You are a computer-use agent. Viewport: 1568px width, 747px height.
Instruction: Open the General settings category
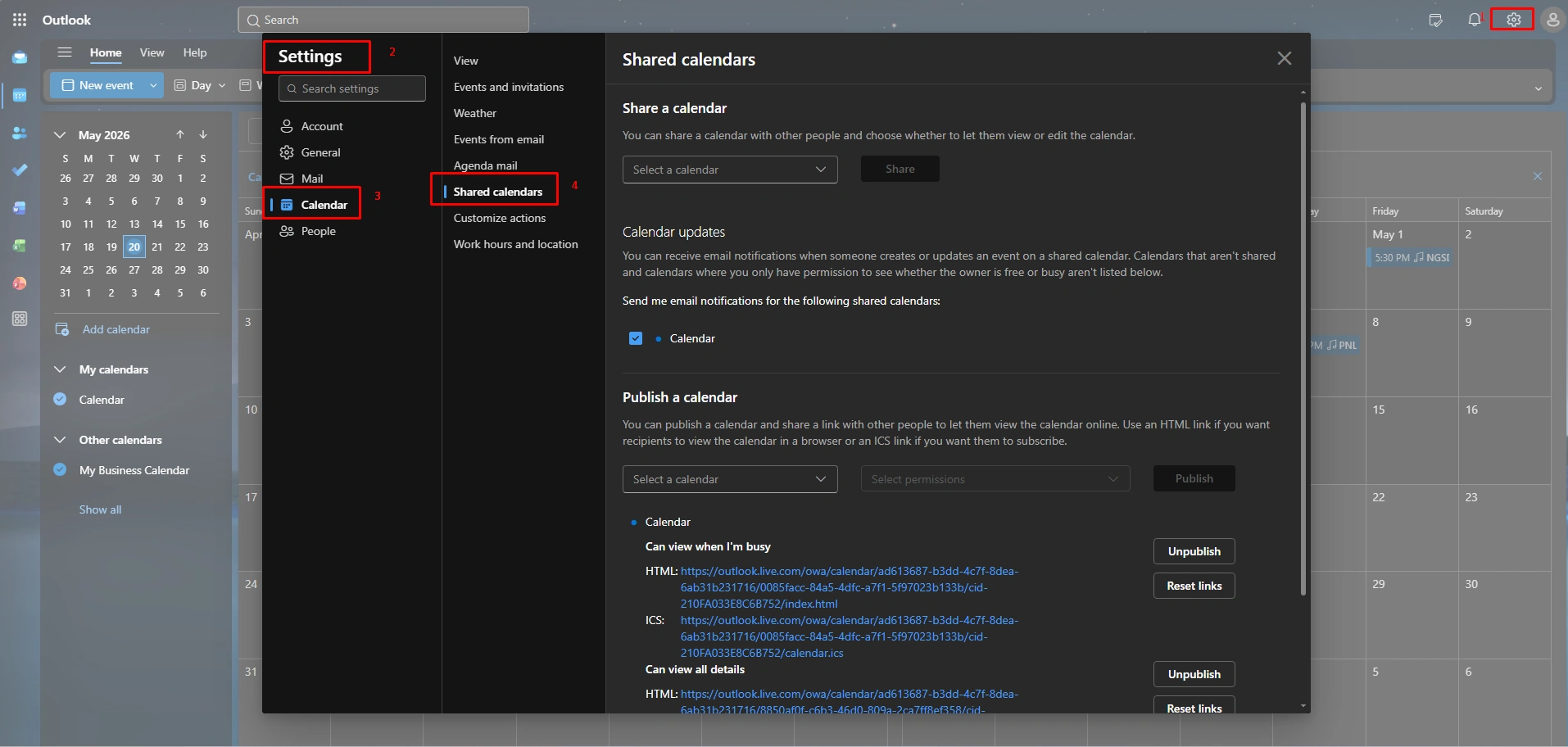[351, 152]
